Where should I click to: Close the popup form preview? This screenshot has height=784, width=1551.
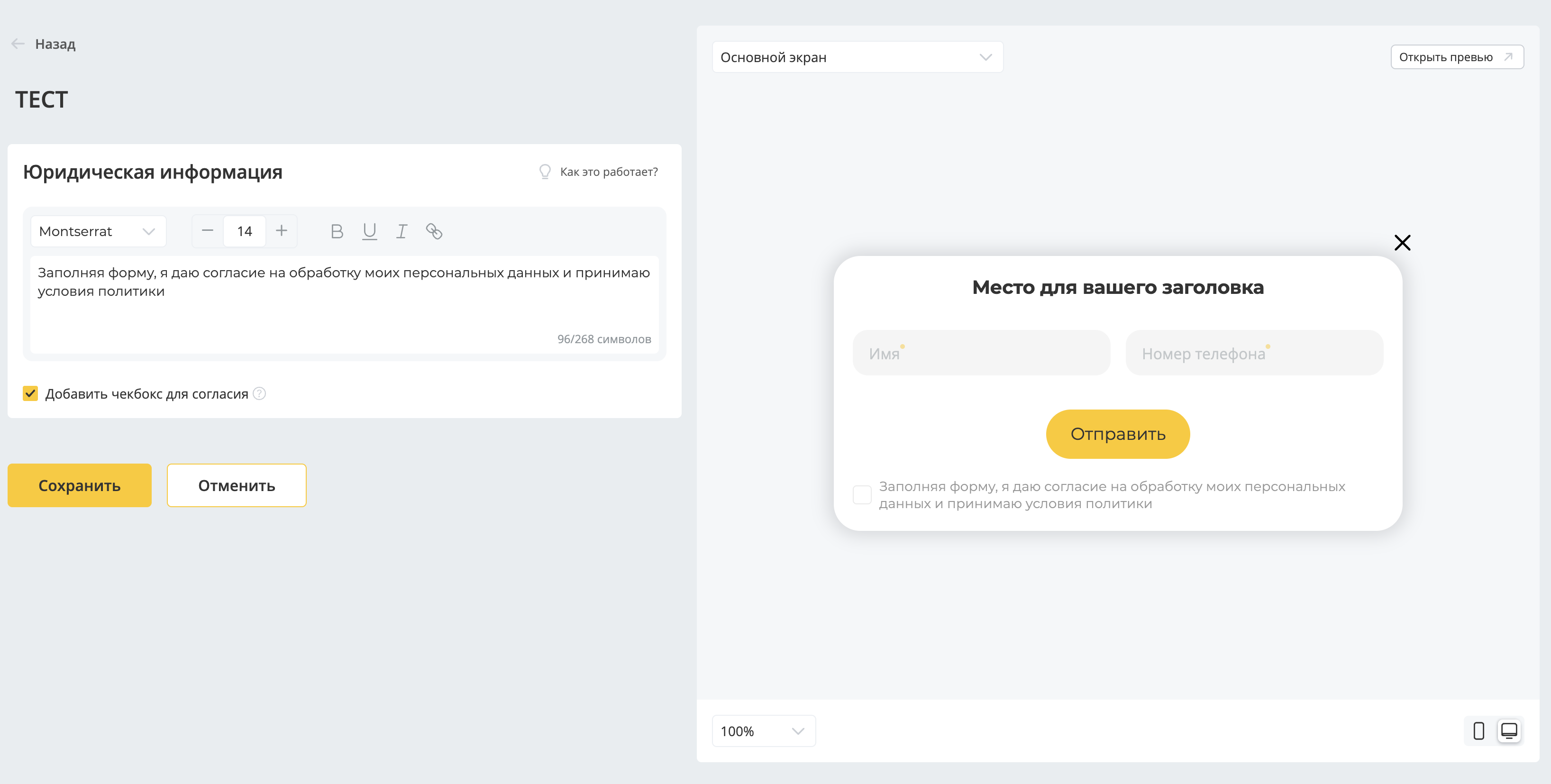[x=1402, y=243]
